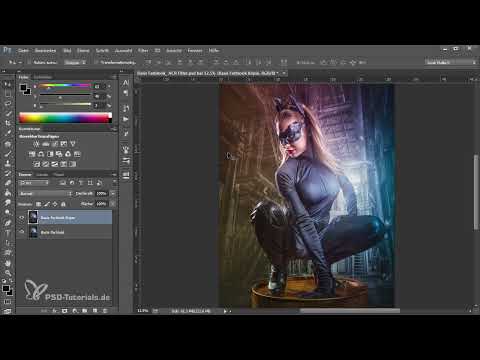Select the Brush tool
This screenshot has width=480, height=360.
[7, 154]
